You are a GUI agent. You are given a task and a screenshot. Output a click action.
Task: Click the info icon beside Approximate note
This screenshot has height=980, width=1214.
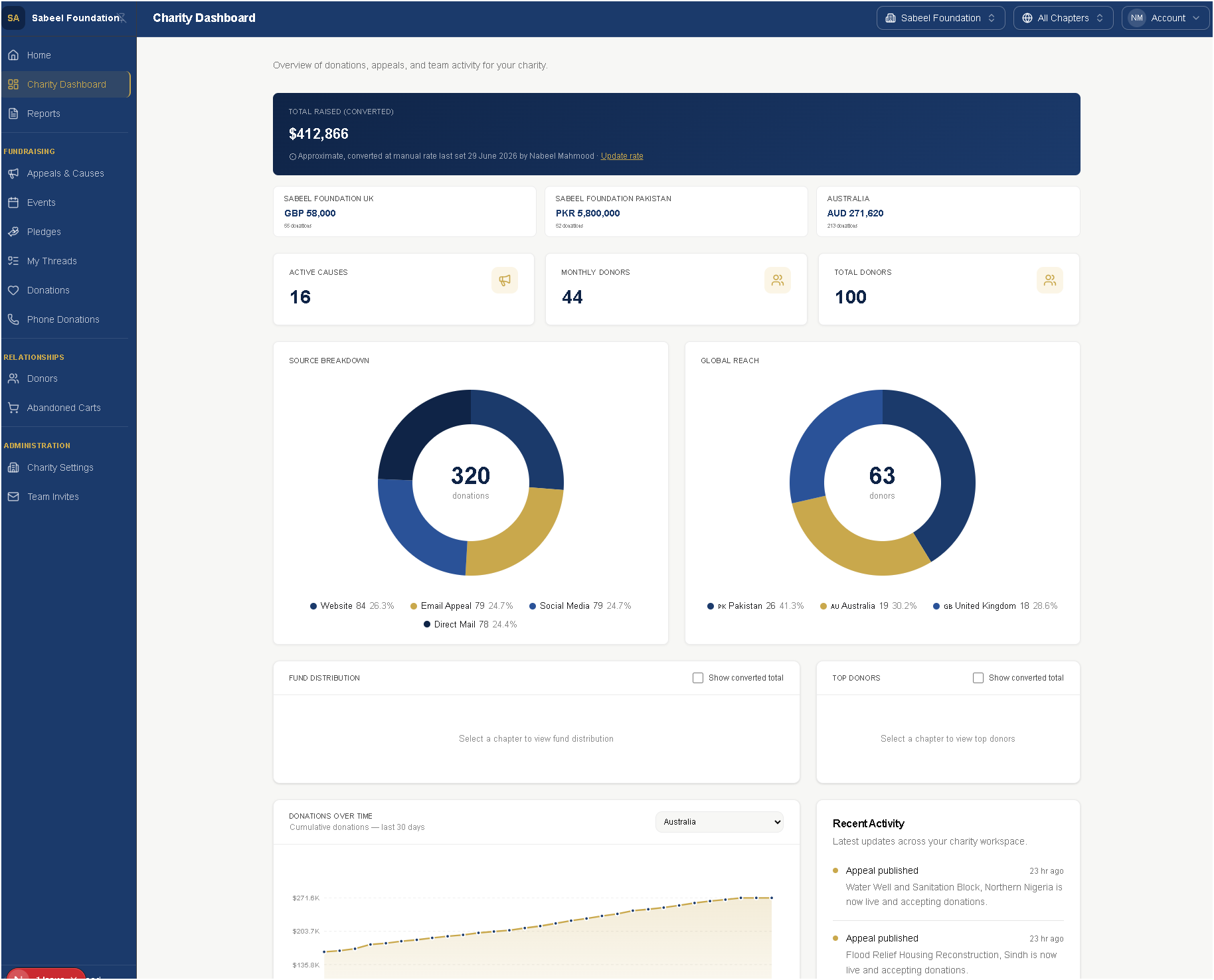pos(292,157)
